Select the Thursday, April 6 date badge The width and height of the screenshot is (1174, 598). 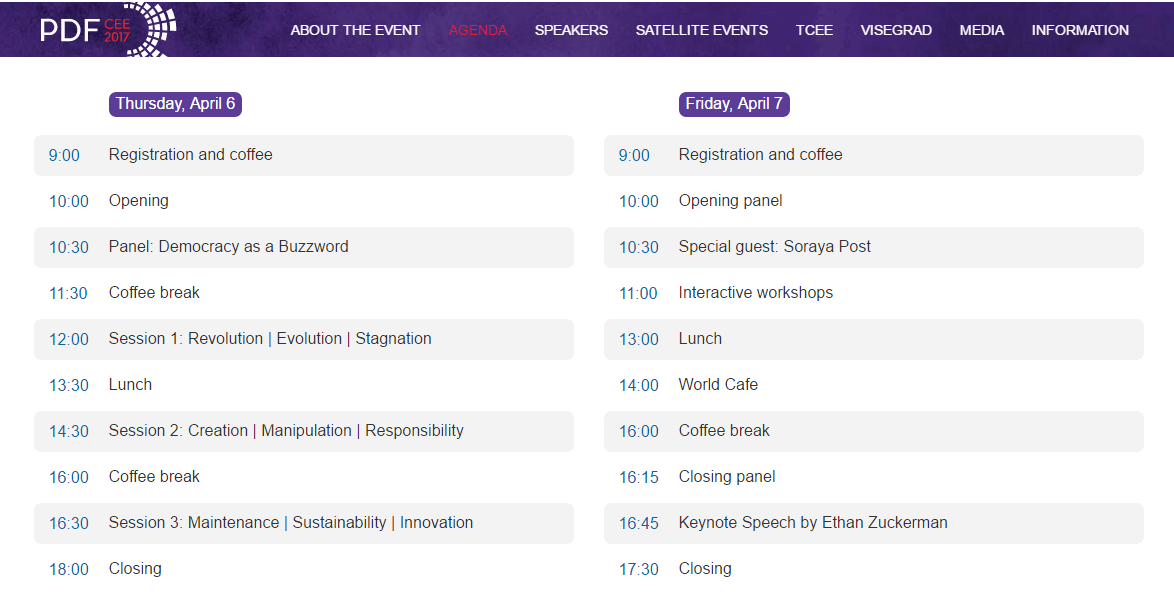[175, 104]
